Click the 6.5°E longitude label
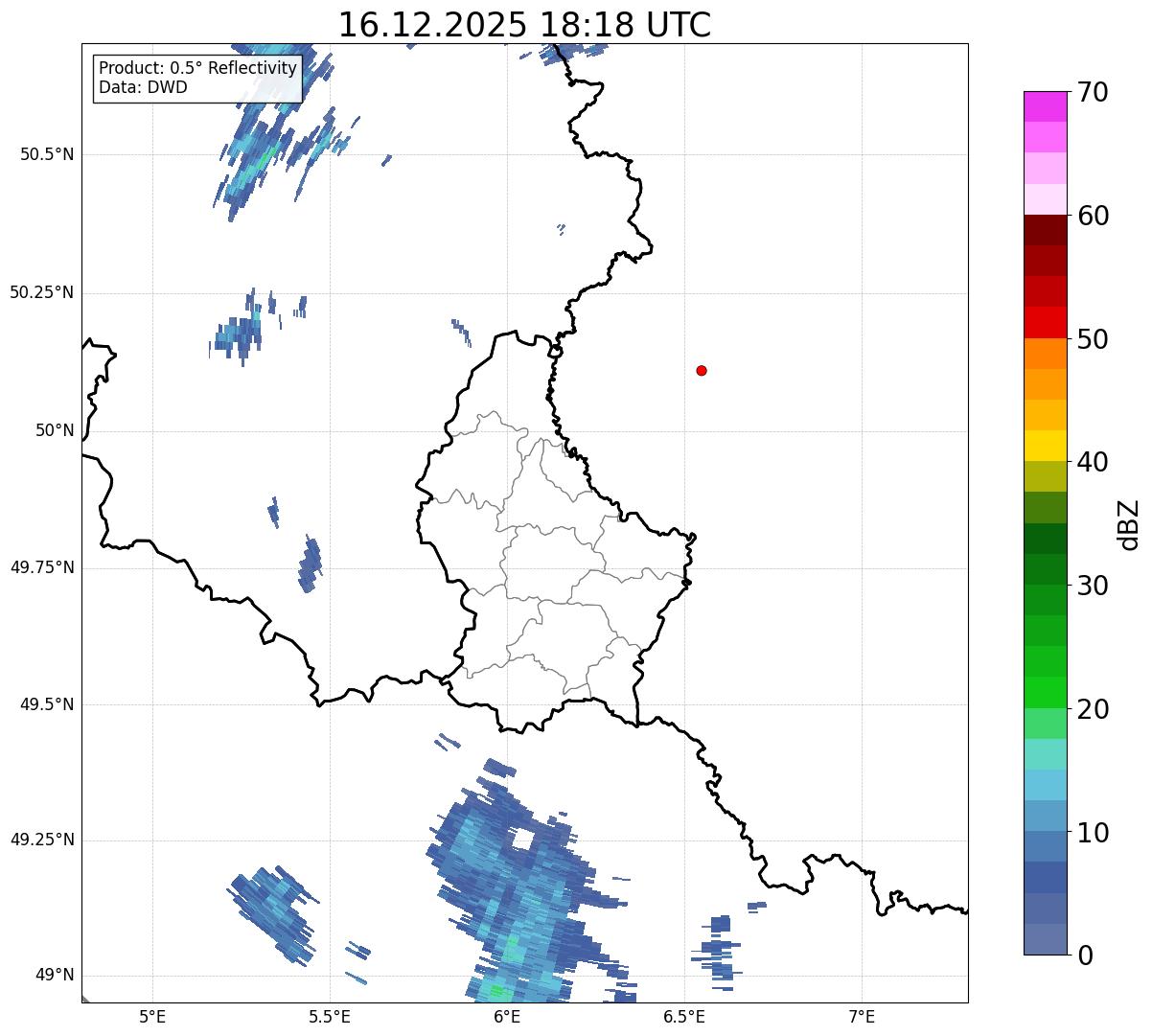The width and height of the screenshot is (1152, 1036). 684,1016
